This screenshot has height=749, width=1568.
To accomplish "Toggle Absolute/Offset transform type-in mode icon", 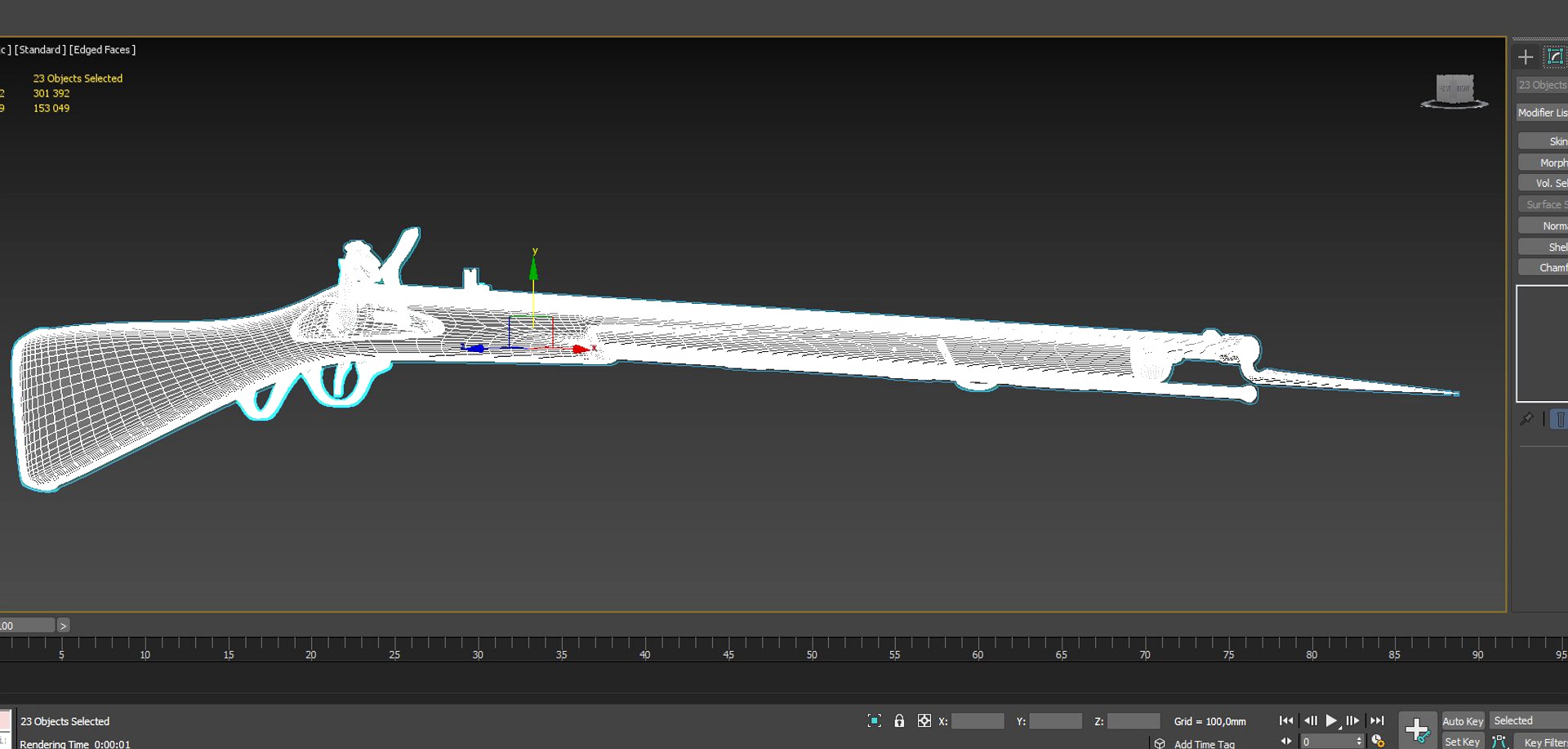I will (x=924, y=720).
